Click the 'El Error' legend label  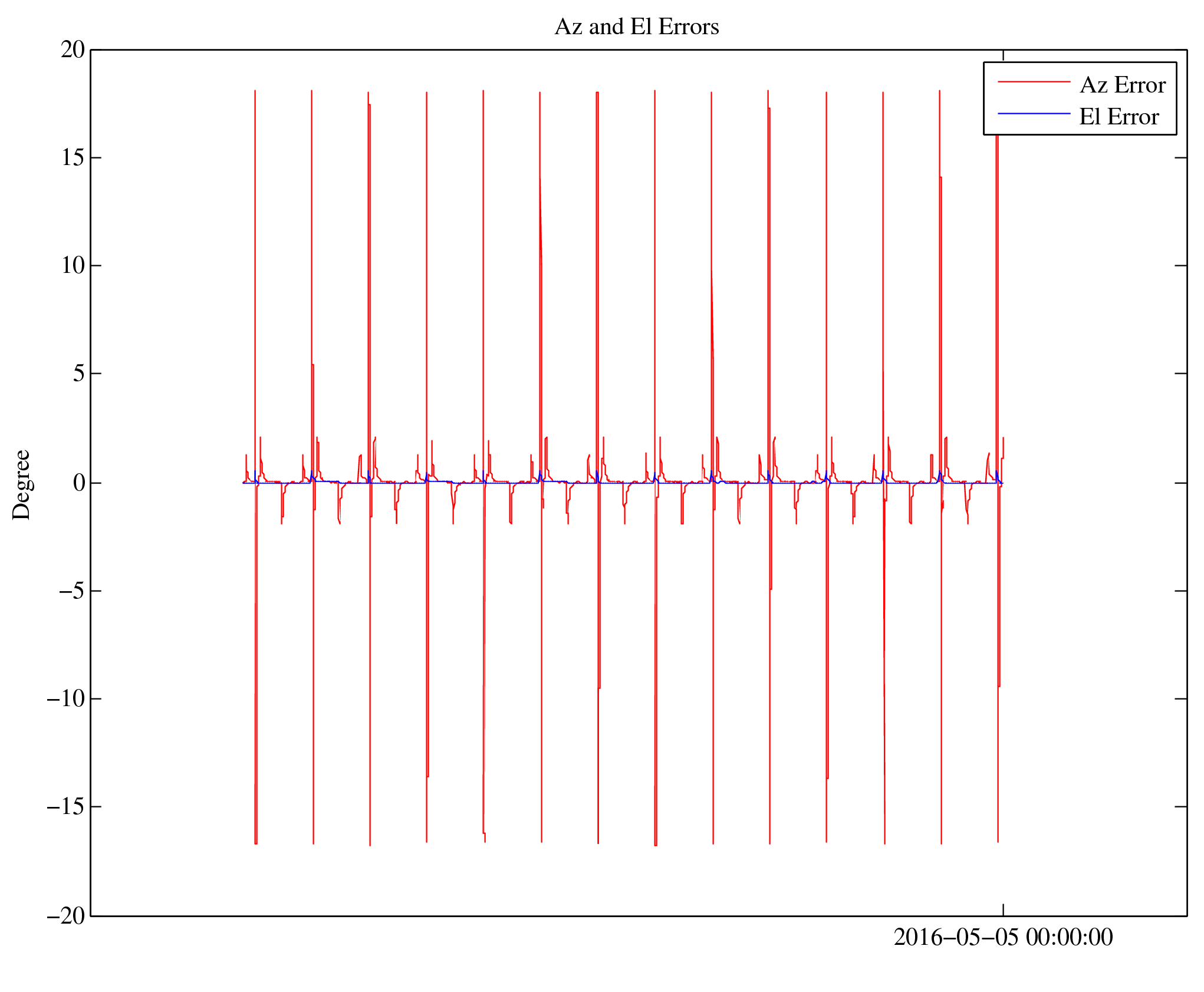coord(1119,117)
